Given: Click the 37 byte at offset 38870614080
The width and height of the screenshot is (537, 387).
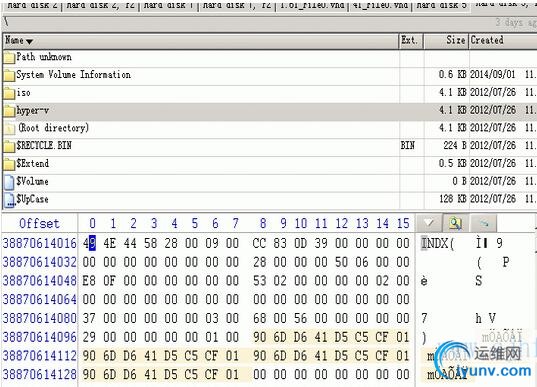Looking at the screenshot, I should [89, 319].
